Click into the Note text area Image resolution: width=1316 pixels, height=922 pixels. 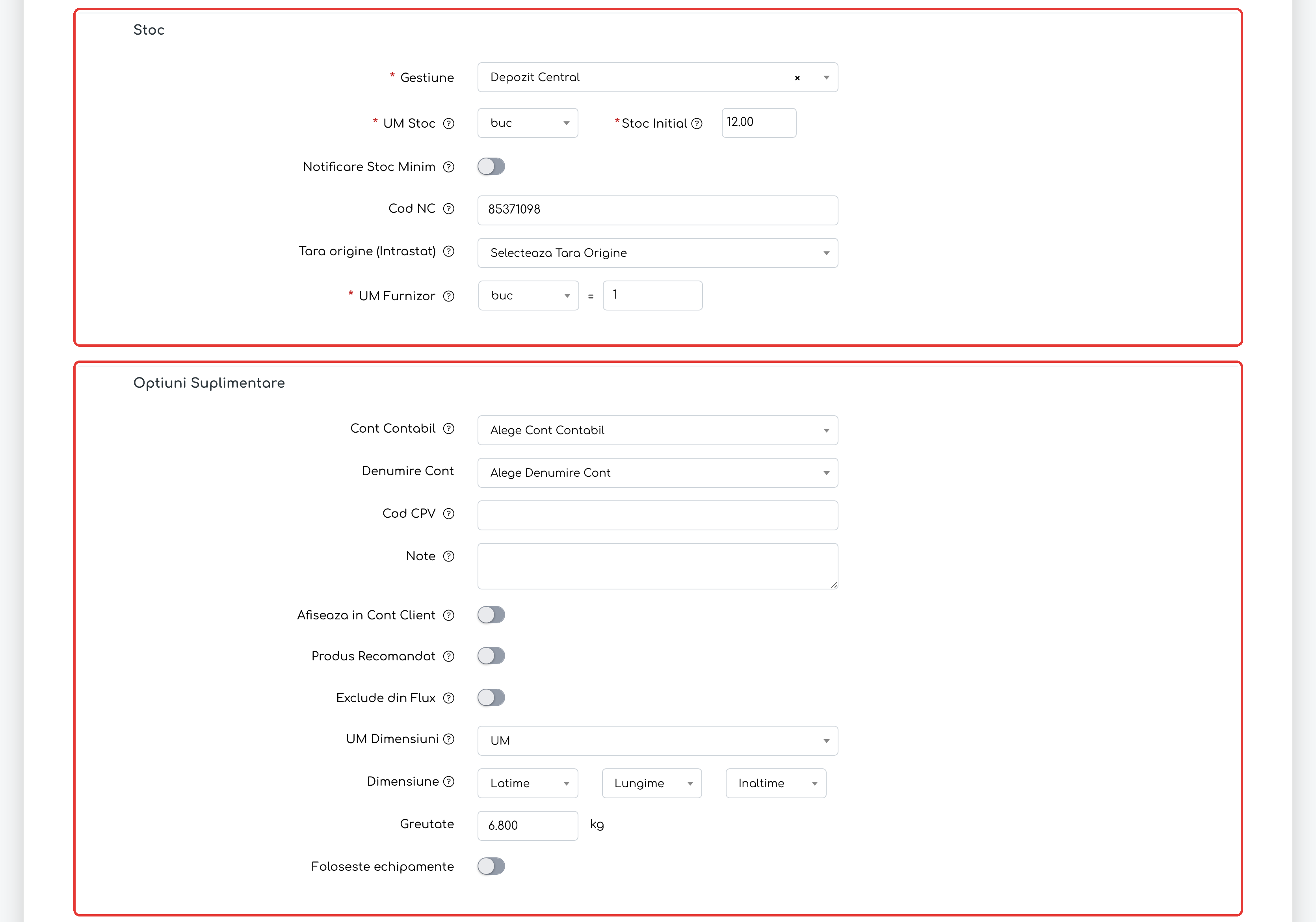[658, 565]
